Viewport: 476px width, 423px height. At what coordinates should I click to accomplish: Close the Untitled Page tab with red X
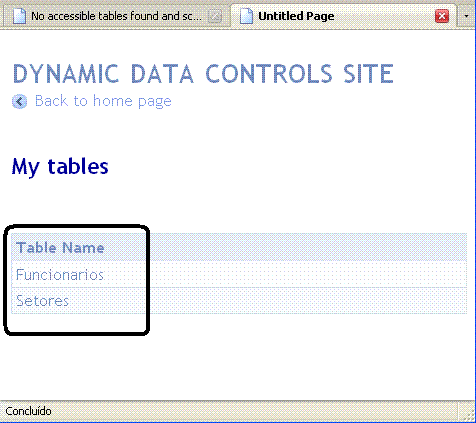tap(442, 16)
